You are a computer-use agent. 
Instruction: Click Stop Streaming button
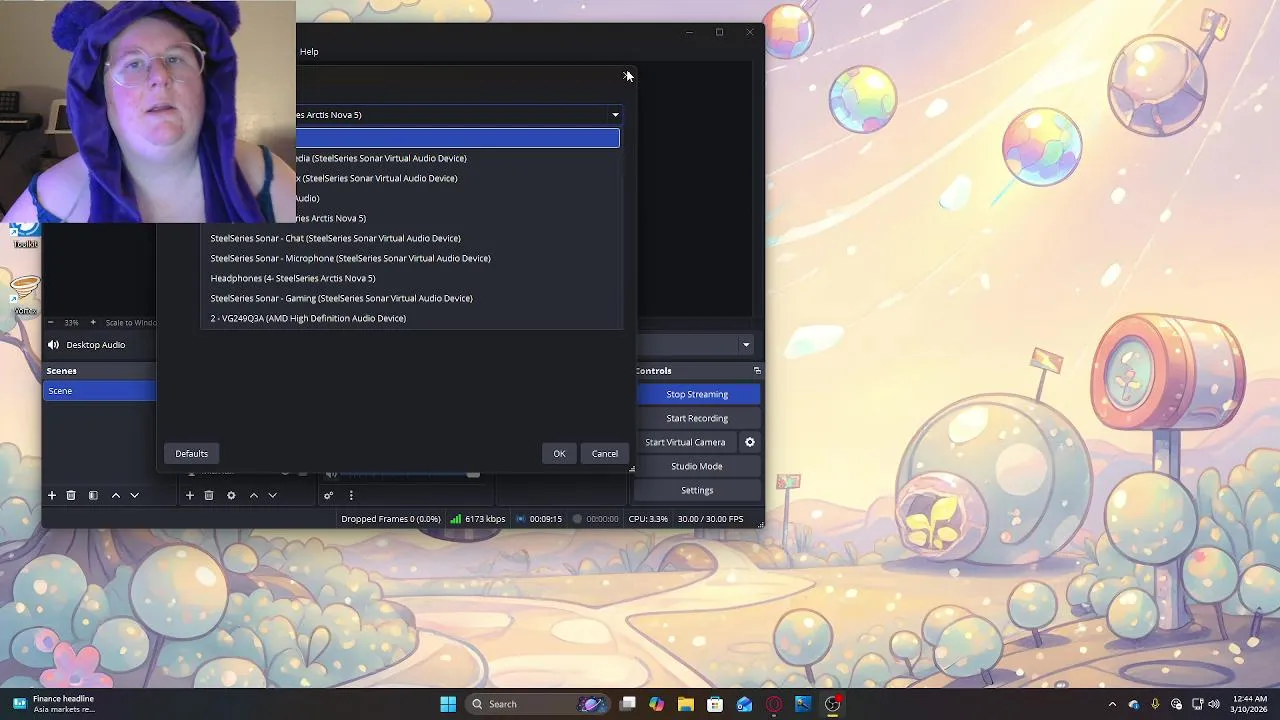(x=698, y=394)
